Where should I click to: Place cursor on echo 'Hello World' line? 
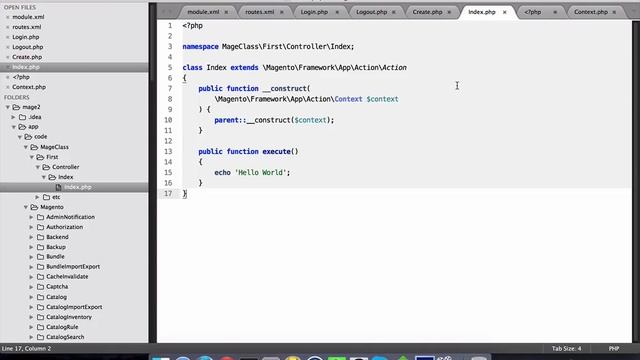[252, 173]
